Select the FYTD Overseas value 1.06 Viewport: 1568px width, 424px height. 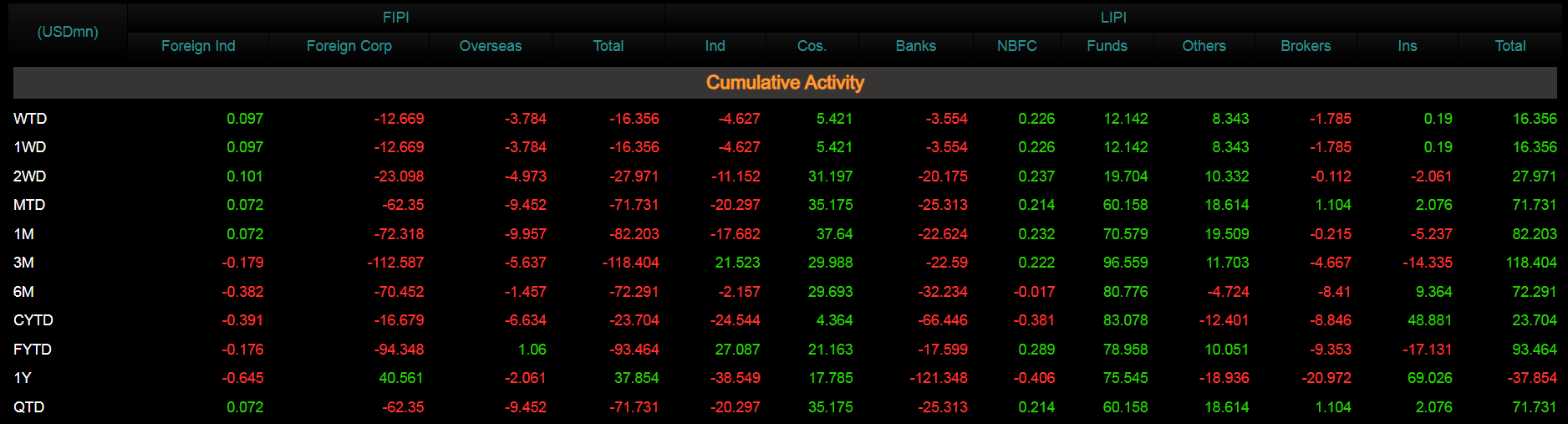tap(532, 350)
